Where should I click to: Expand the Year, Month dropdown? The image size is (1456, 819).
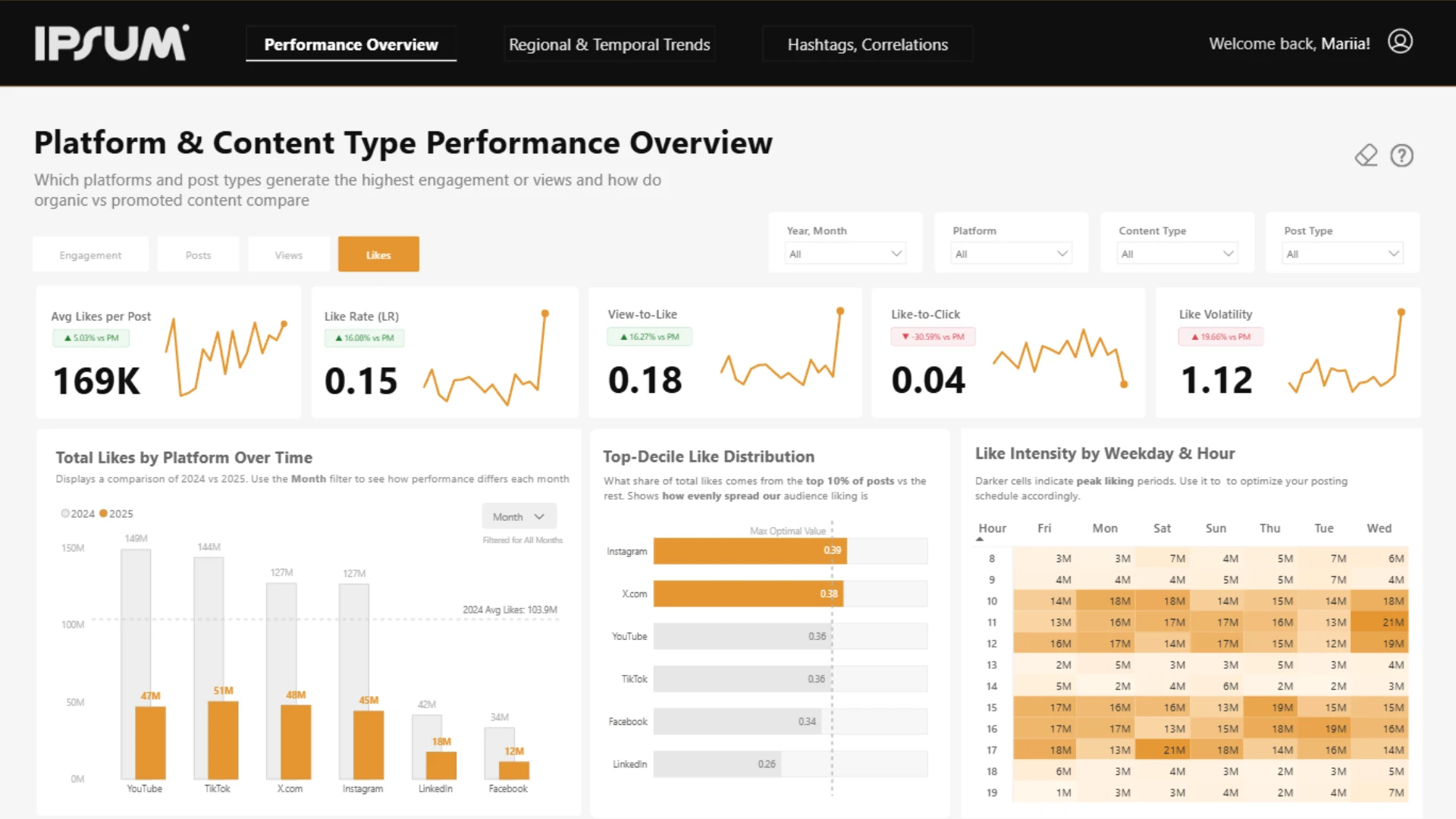(845, 254)
